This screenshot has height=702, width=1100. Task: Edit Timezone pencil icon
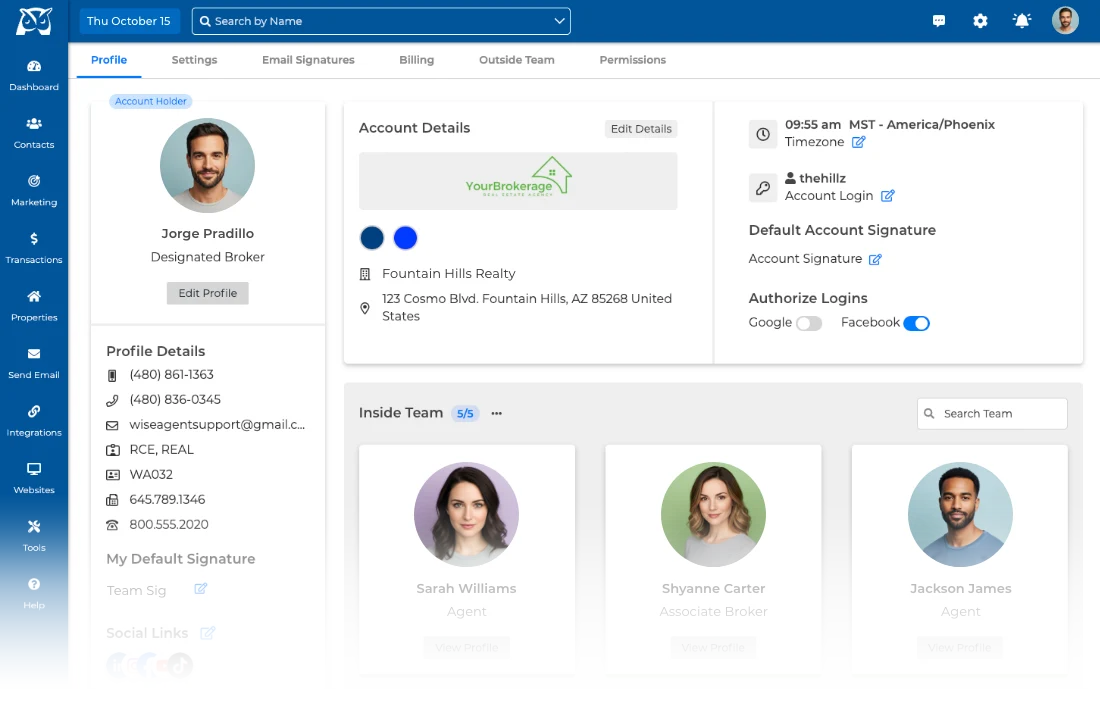(859, 142)
